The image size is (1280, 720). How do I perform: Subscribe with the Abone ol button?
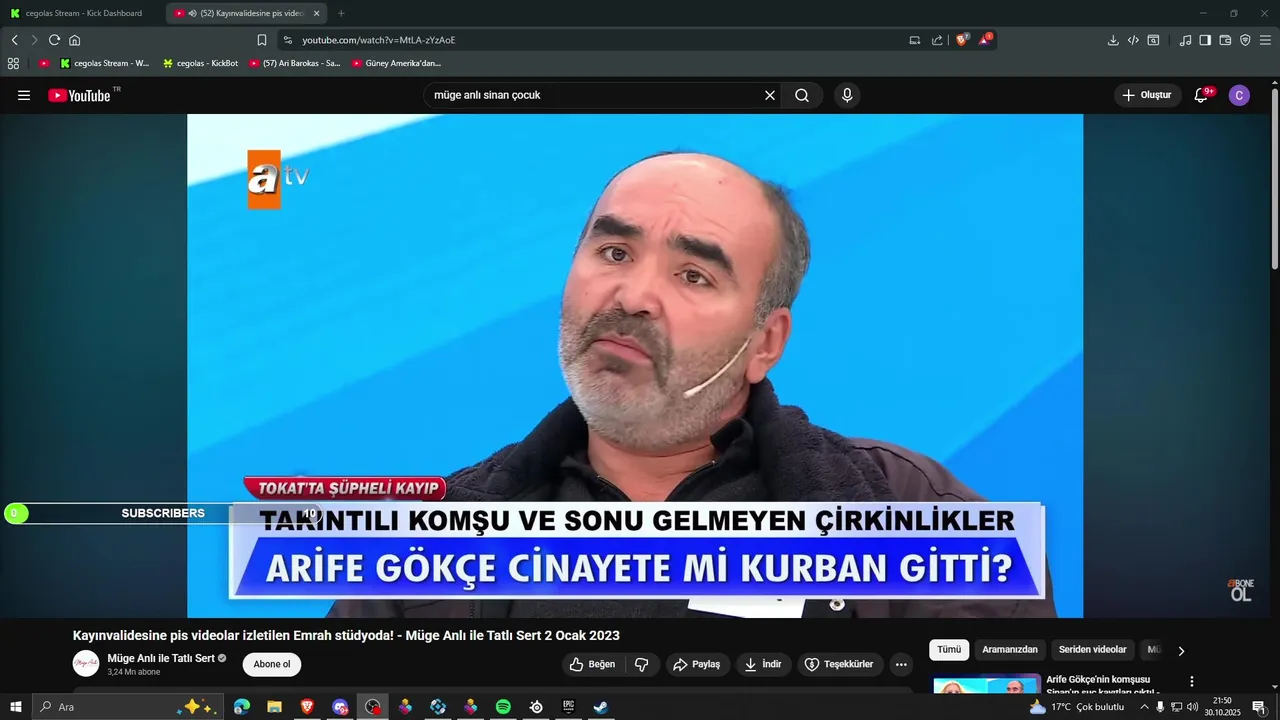272,664
